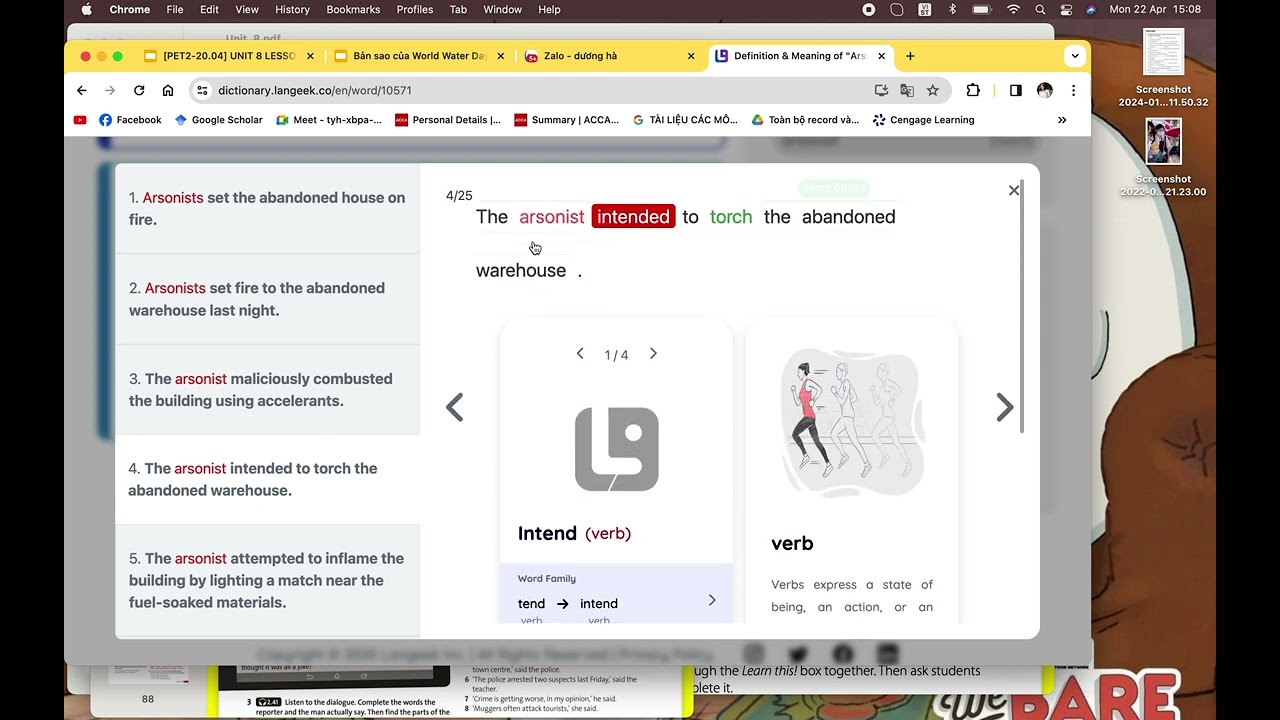Select the Definition & Meaning tab
This screenshot has height=720, width=1280.
click(800, 56)
